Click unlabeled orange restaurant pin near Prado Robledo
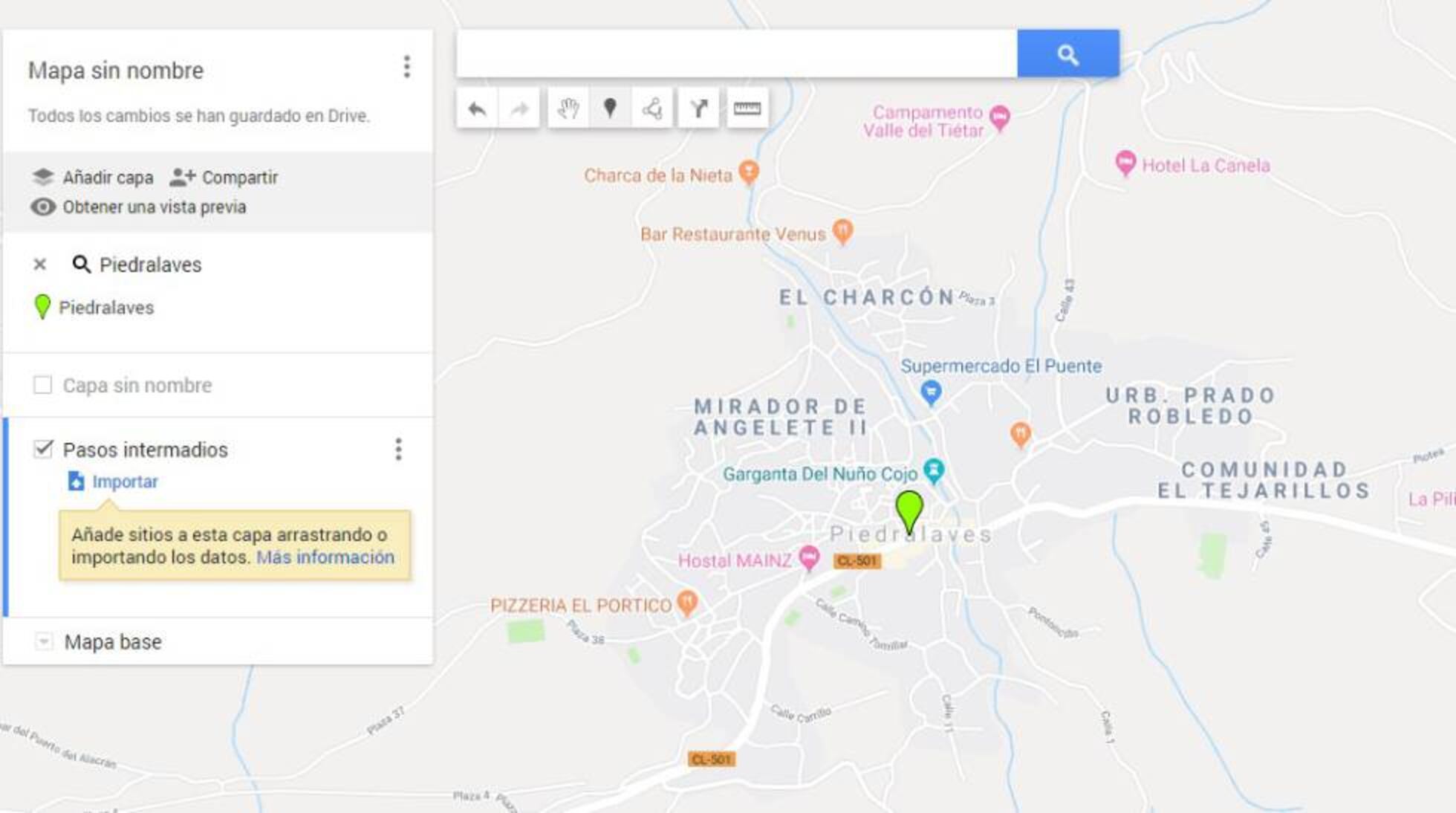The image size is (1456, 813). coord(1021,435)
